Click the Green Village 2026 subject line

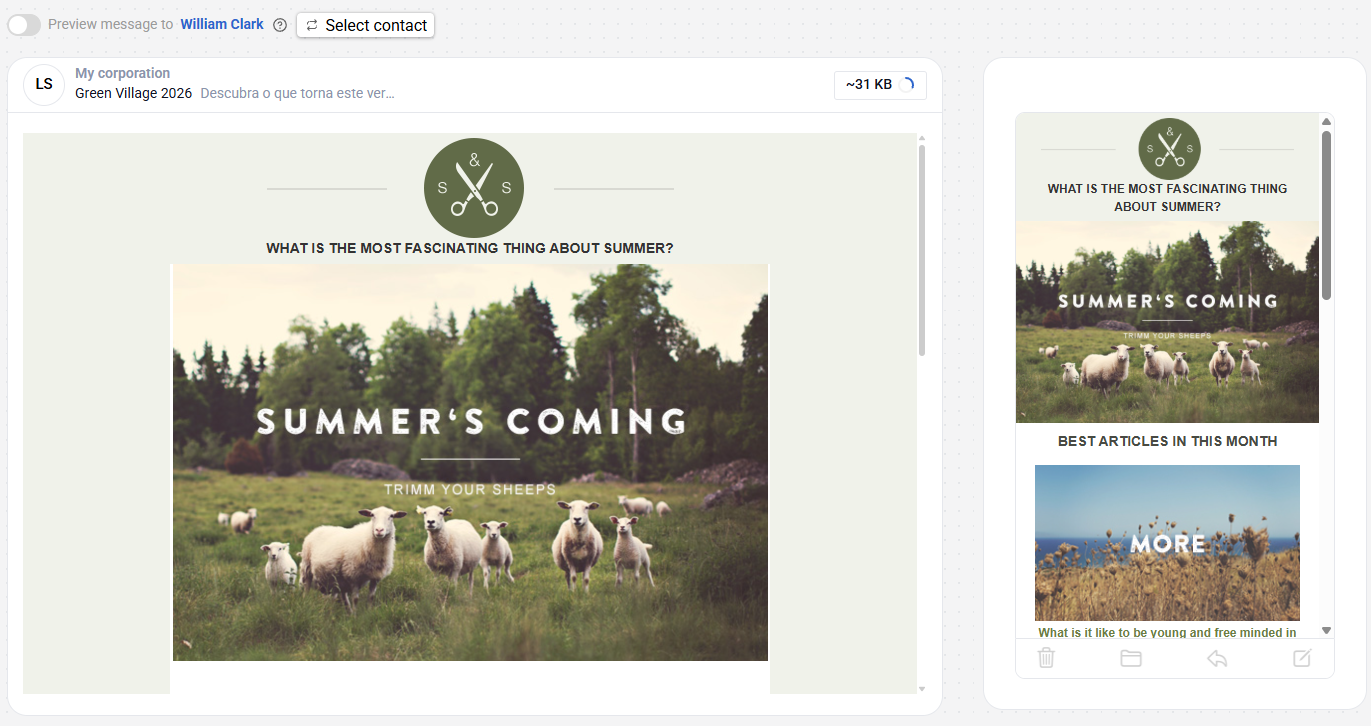tap(133, 93)
